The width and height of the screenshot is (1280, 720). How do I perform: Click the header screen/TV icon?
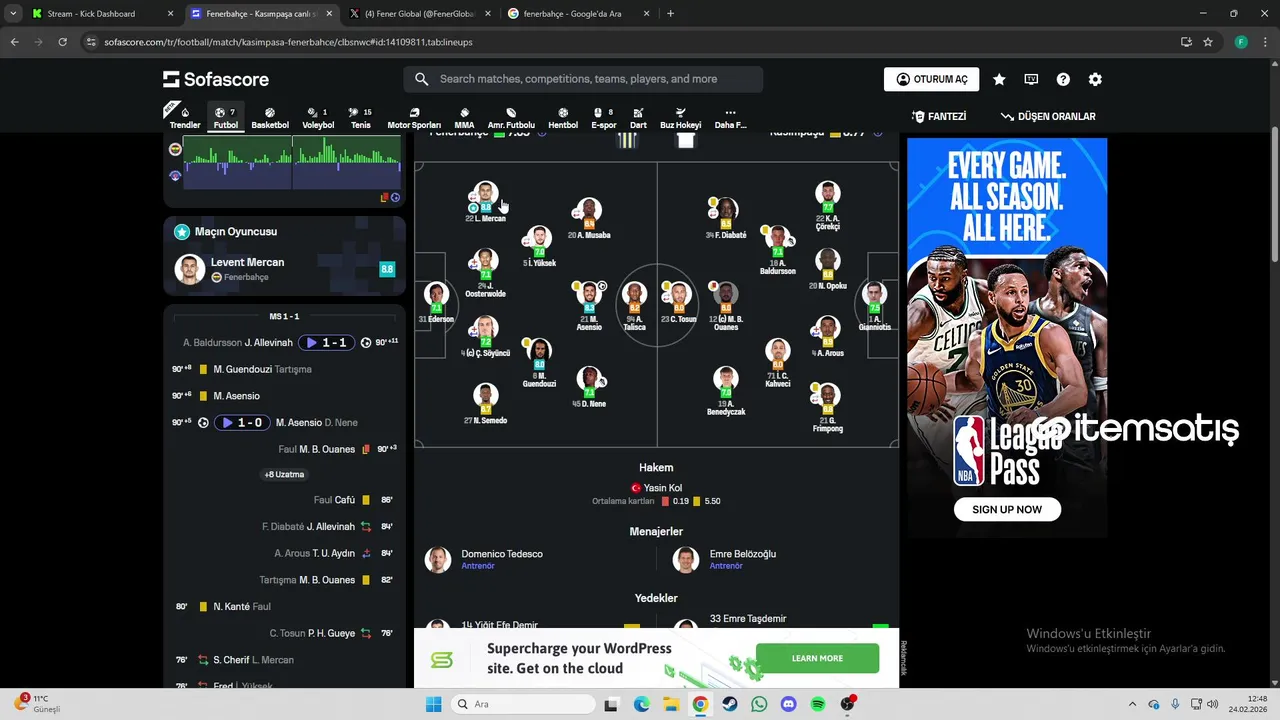click(x=1031, y=79)
